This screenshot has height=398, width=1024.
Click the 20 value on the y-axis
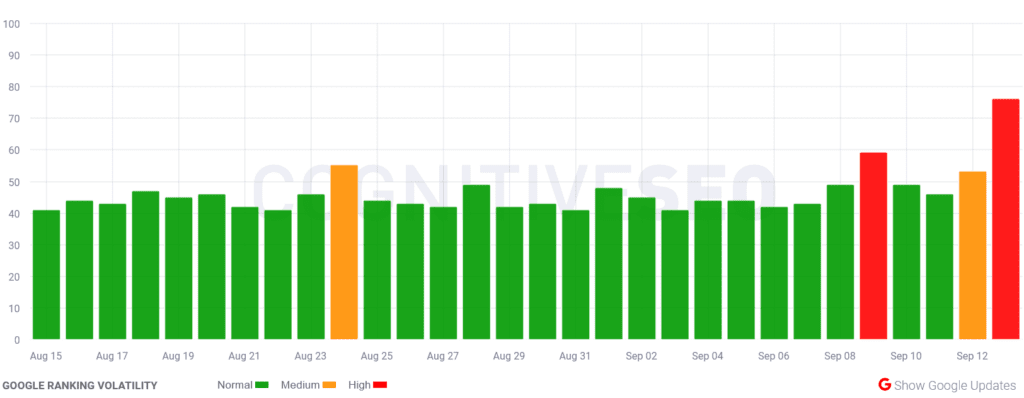(x=14, y=277)
